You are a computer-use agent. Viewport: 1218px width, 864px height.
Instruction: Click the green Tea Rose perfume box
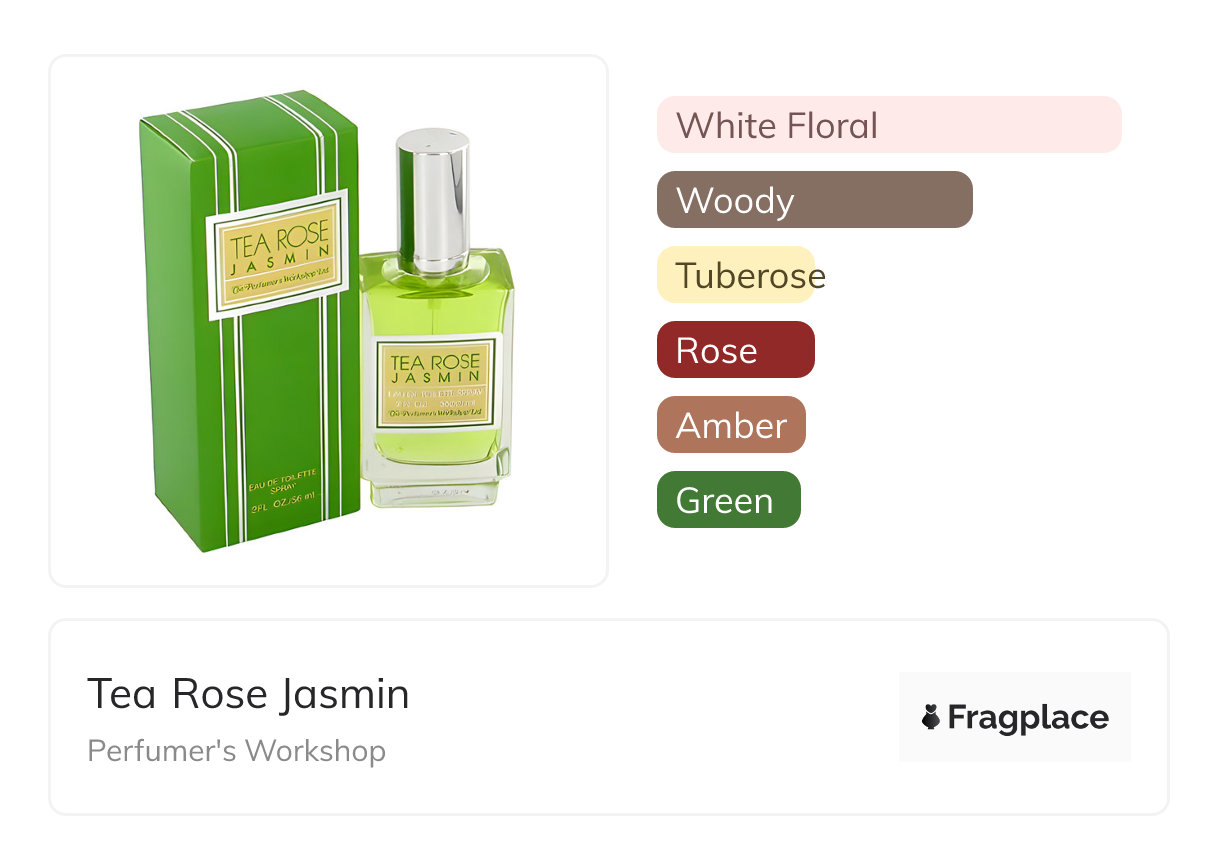click(x=250, y=320)
